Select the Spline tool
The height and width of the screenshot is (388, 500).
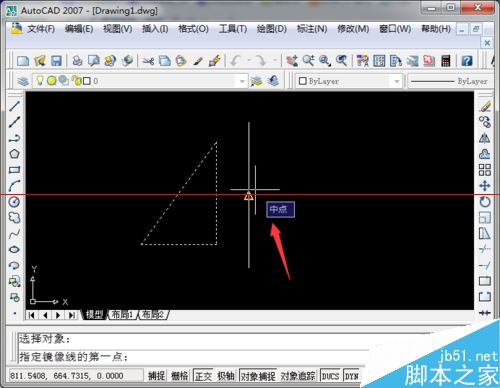coord(14,234)
